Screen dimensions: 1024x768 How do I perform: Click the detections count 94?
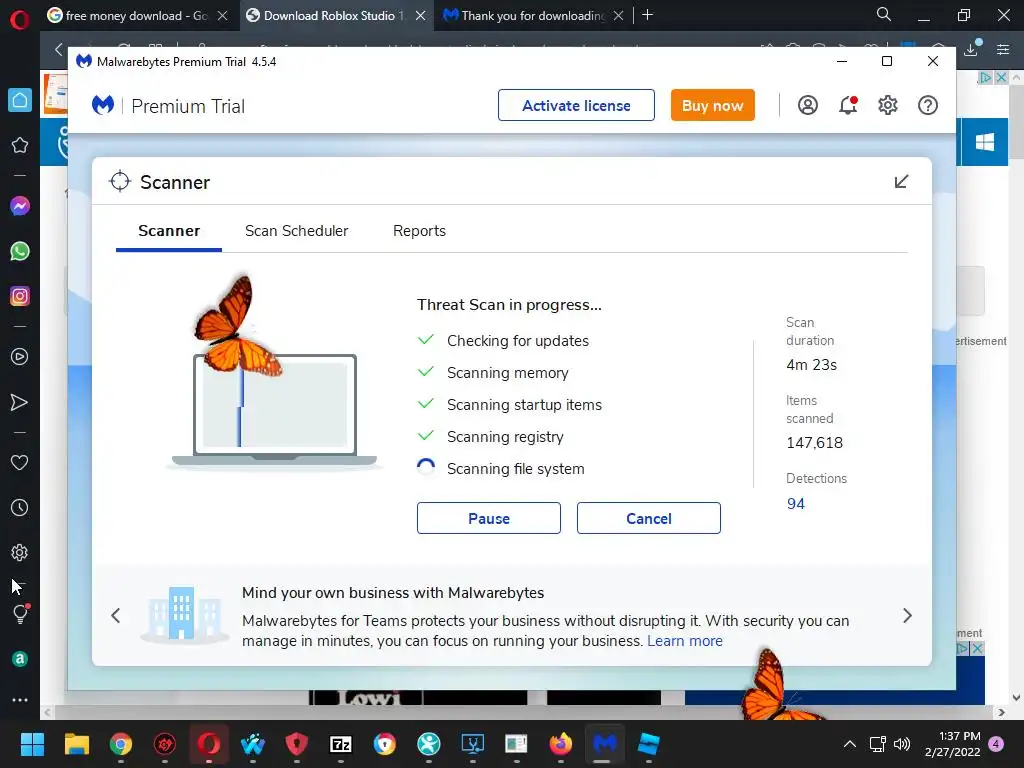click(x=795, y=504)
